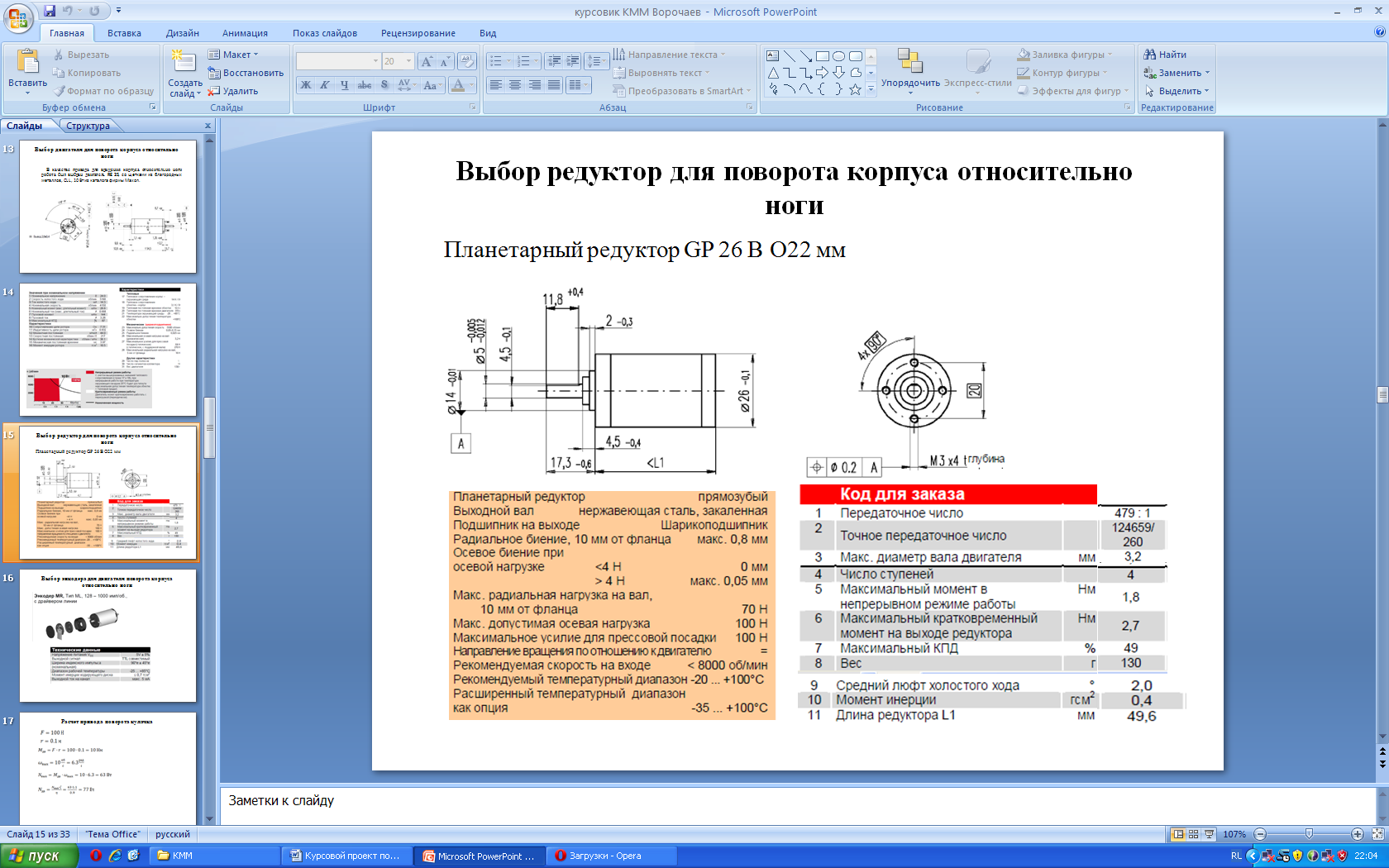The image size is (1389, 868).
Task: Toggle underline (Ч) formatting
Action: [x=345, y=85]
